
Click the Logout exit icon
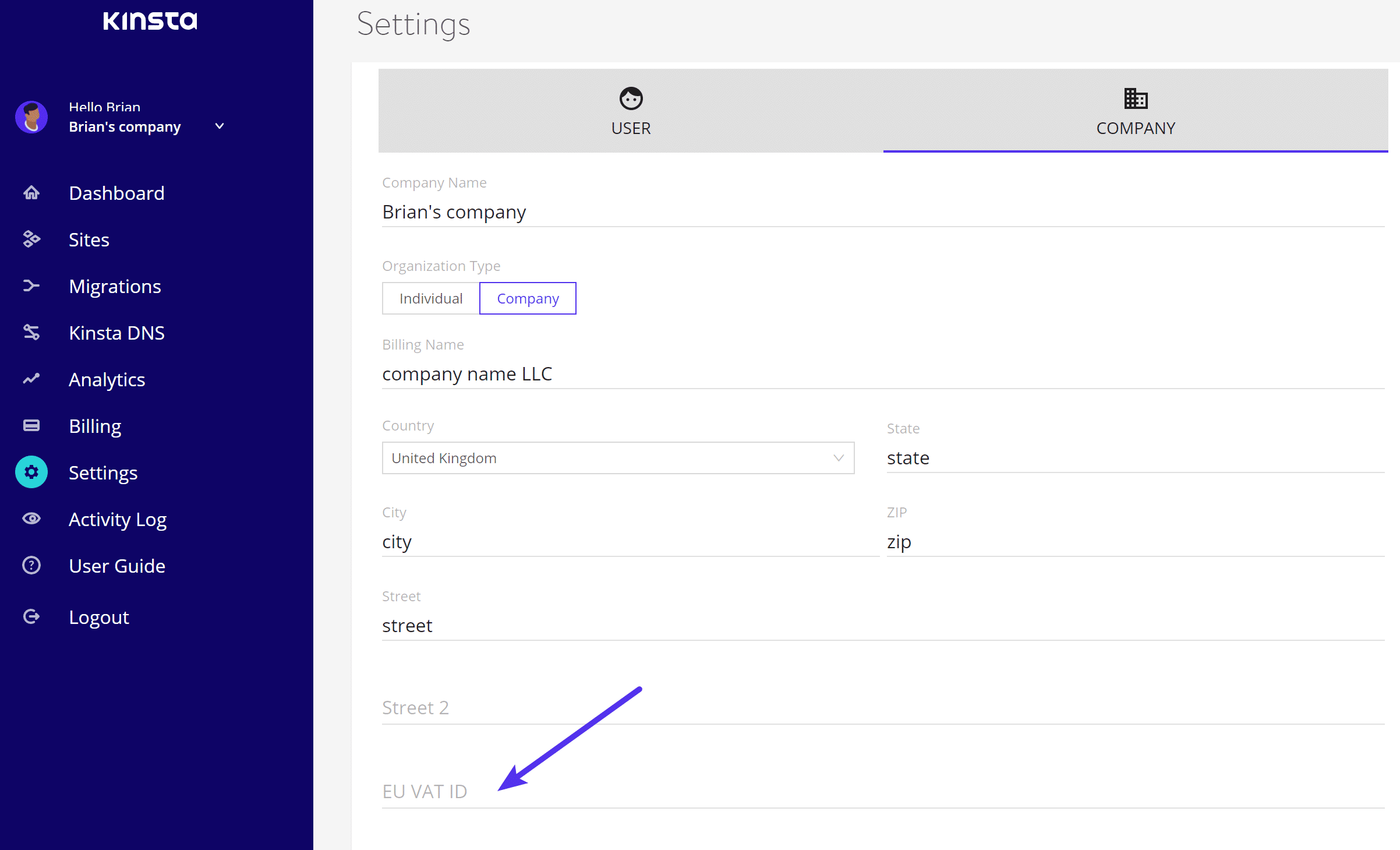31,617
